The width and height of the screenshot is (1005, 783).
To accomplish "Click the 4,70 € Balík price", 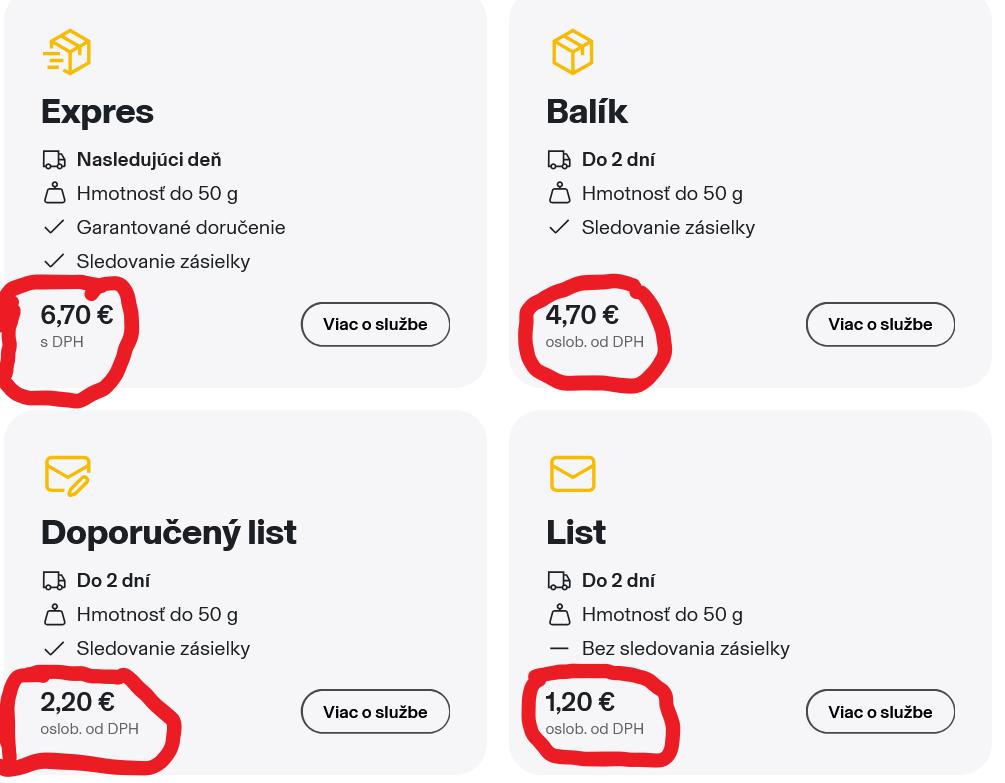I will (x=582, y=315).
